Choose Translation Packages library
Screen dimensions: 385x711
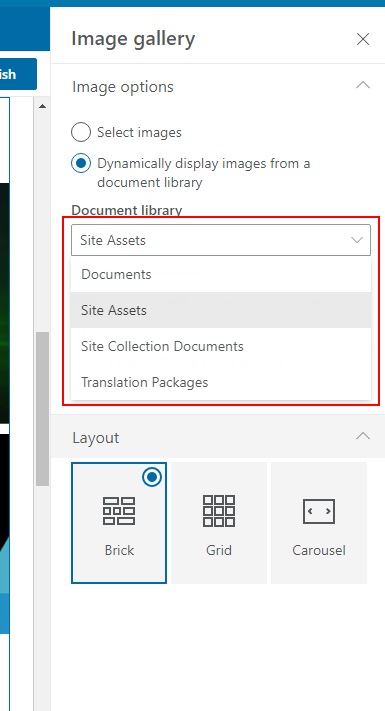(221, 382)
